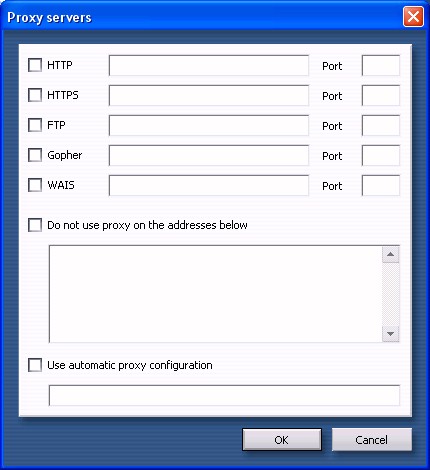Click the Gopher server address field
430x470 pixels.
click(x=209, y=155)
